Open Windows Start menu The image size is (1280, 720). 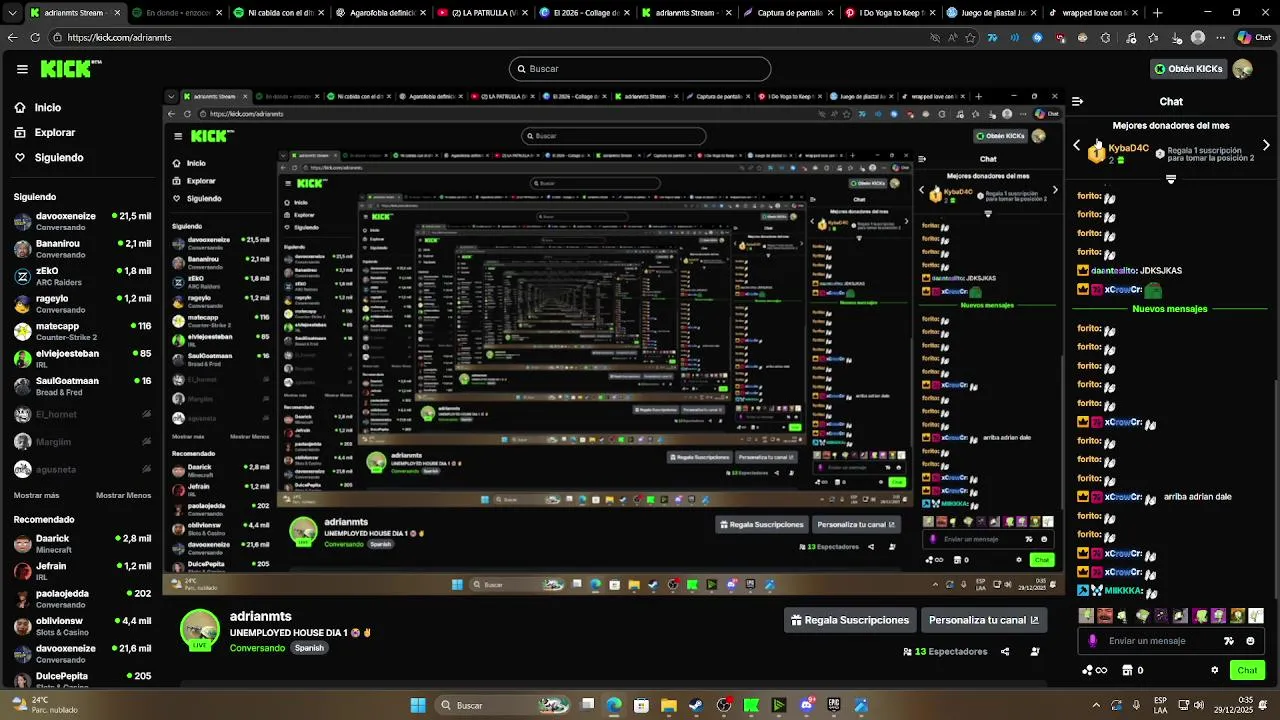pyautogui.click(x=418, y=705)
